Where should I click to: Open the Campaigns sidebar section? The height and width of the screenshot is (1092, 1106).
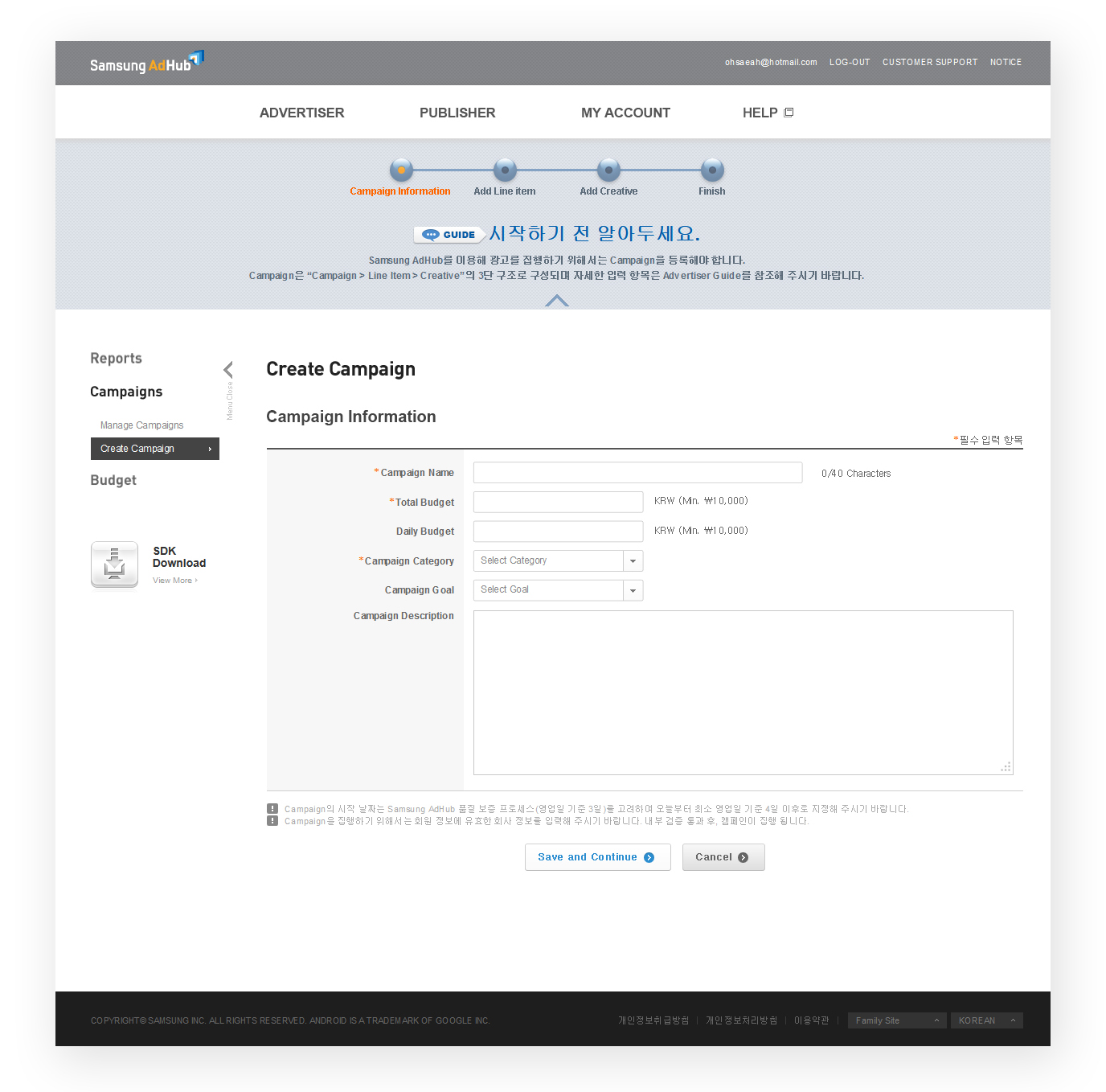click(x=126, y=392)
